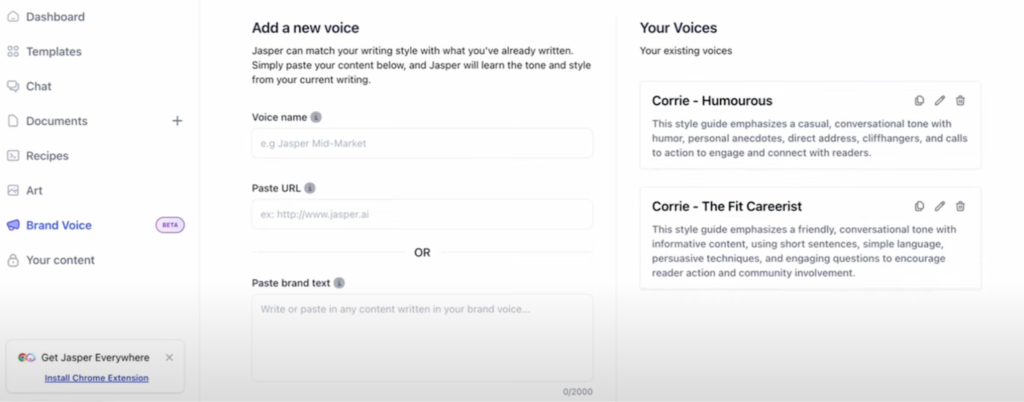Screen dimensions: 1024x402
Task: Focus the Voice name input field
Action: 421,143
